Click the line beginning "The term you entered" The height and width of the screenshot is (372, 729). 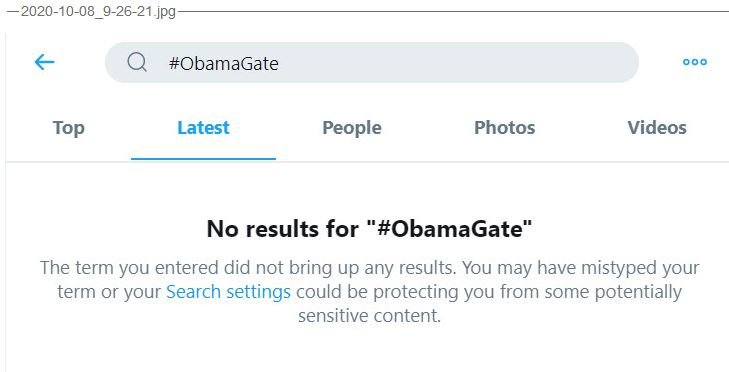(x=370, y=268)
